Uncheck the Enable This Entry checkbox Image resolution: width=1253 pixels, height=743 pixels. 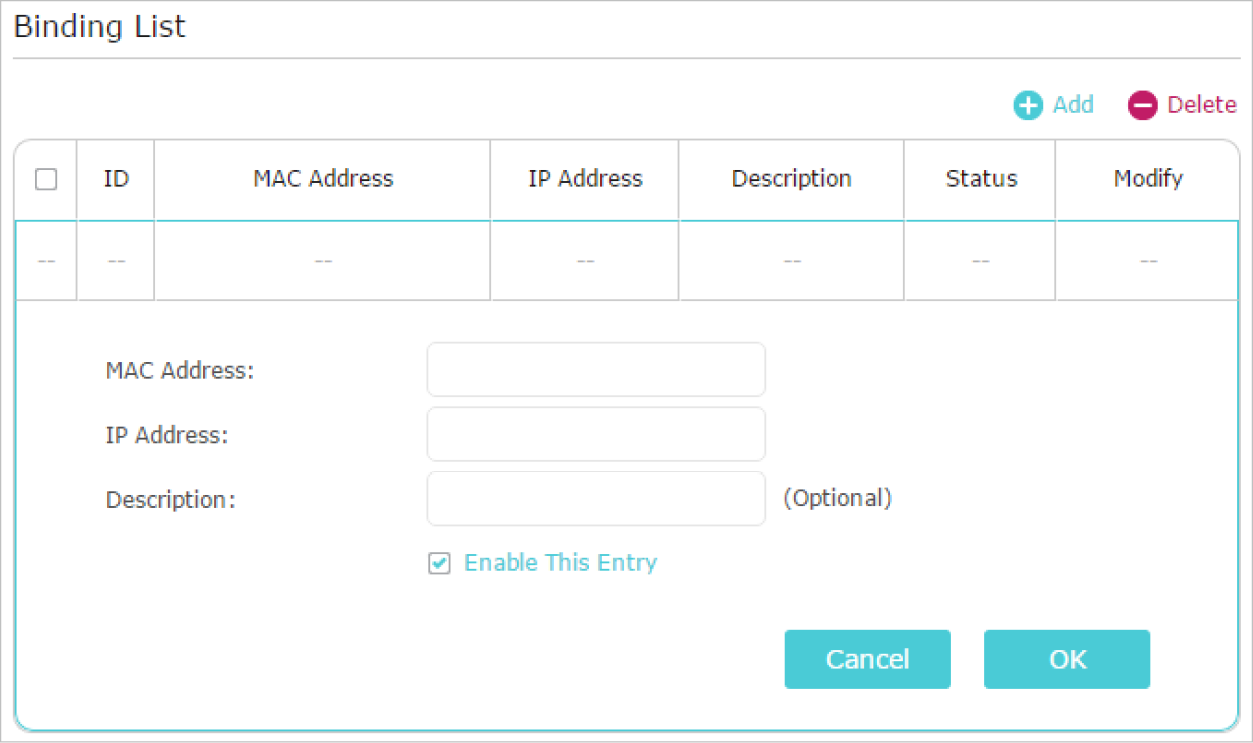click(439, 563)
